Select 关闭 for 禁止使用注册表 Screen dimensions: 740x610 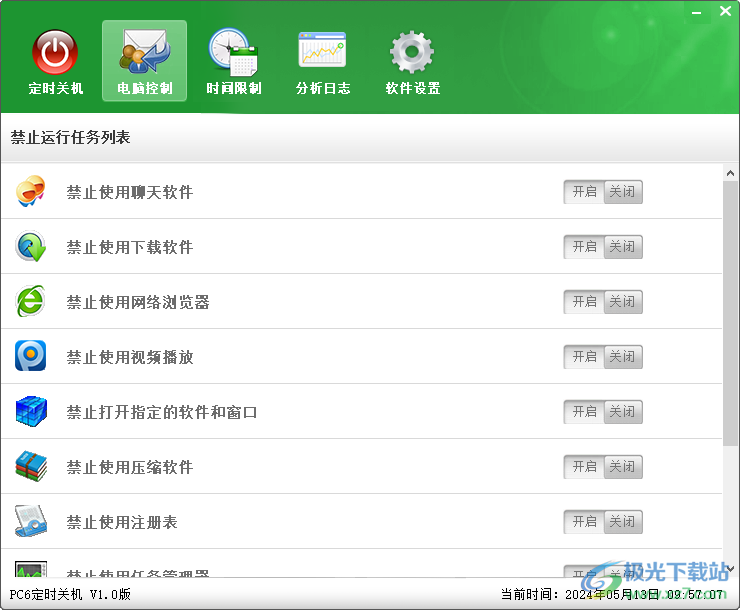[623, 522]
